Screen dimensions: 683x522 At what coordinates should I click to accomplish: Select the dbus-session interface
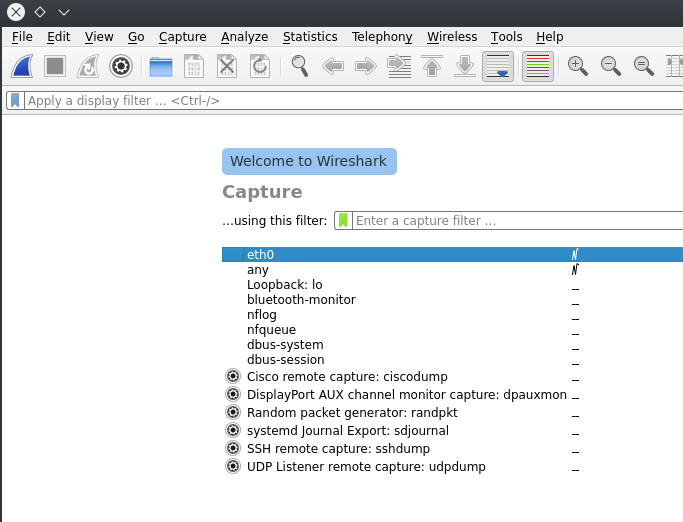tap(453, 360)
